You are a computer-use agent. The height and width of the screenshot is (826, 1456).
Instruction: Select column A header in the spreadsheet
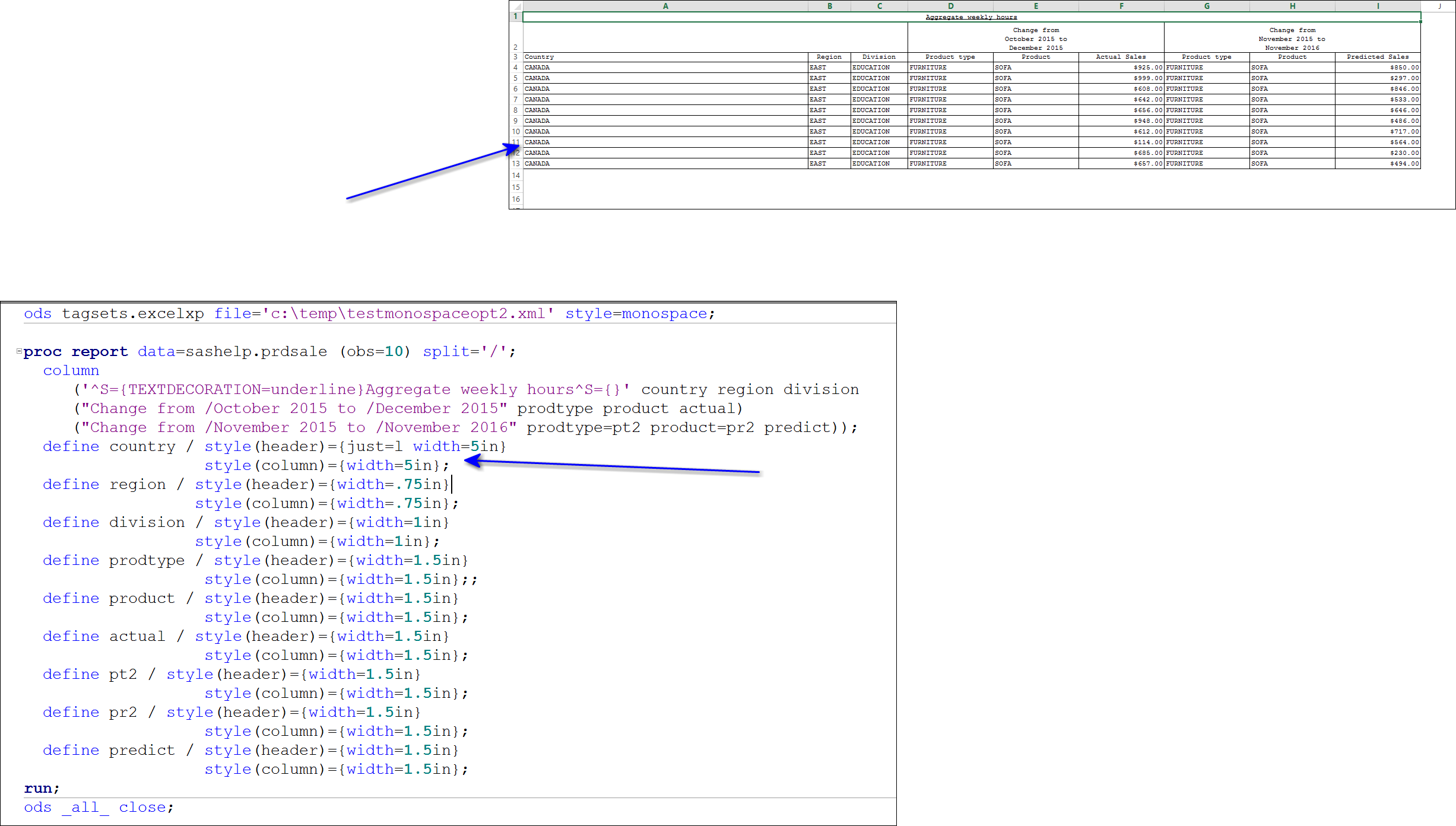click(665, 7)
